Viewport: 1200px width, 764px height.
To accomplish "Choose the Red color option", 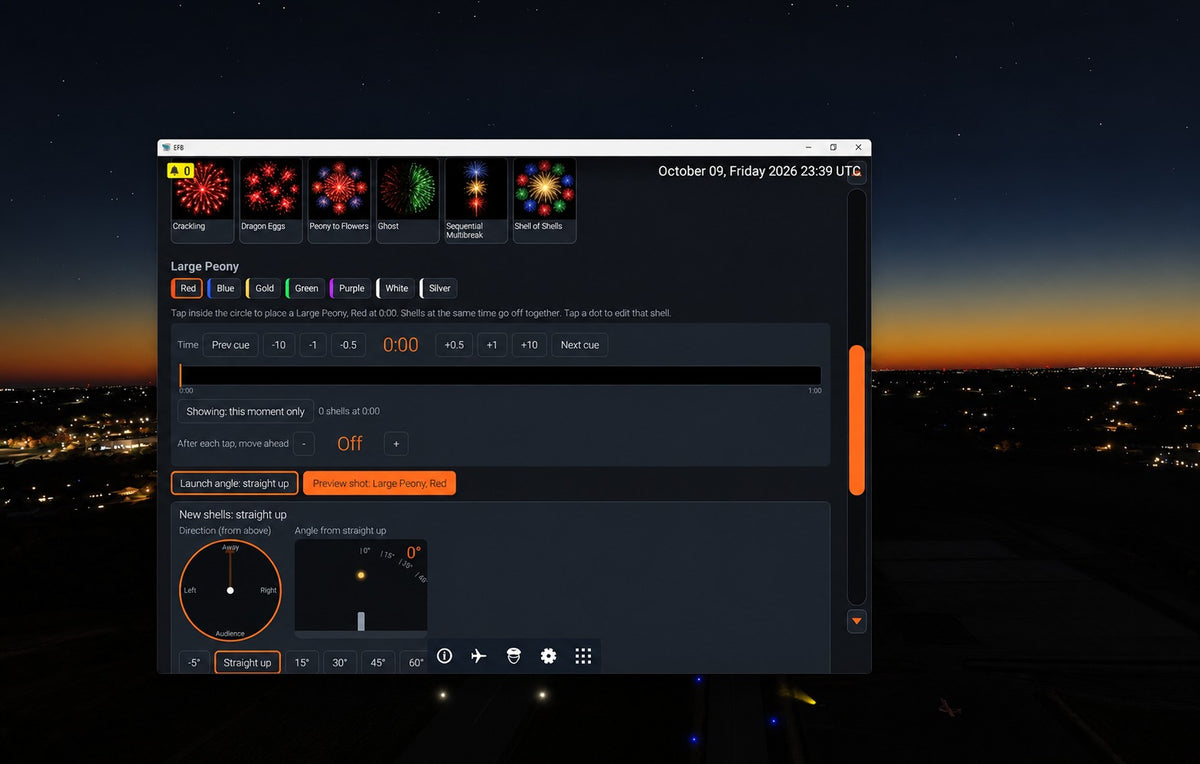I will (x=187, y=288).
